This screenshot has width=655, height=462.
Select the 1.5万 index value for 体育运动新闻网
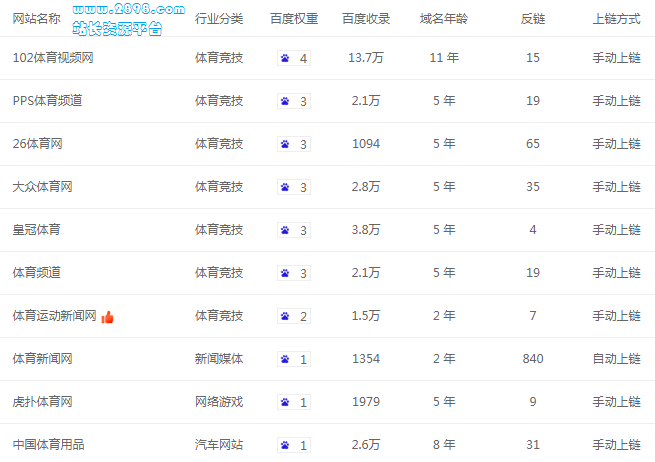366,316
